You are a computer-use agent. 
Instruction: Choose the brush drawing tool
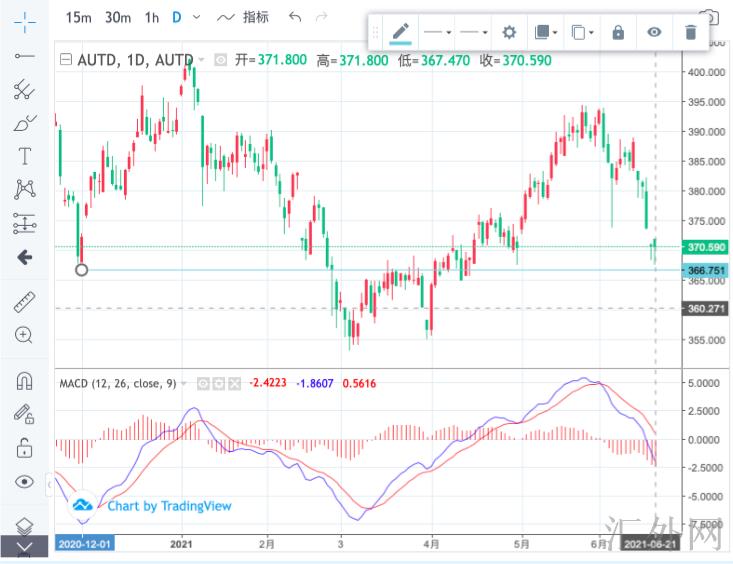tap(25, 124)
